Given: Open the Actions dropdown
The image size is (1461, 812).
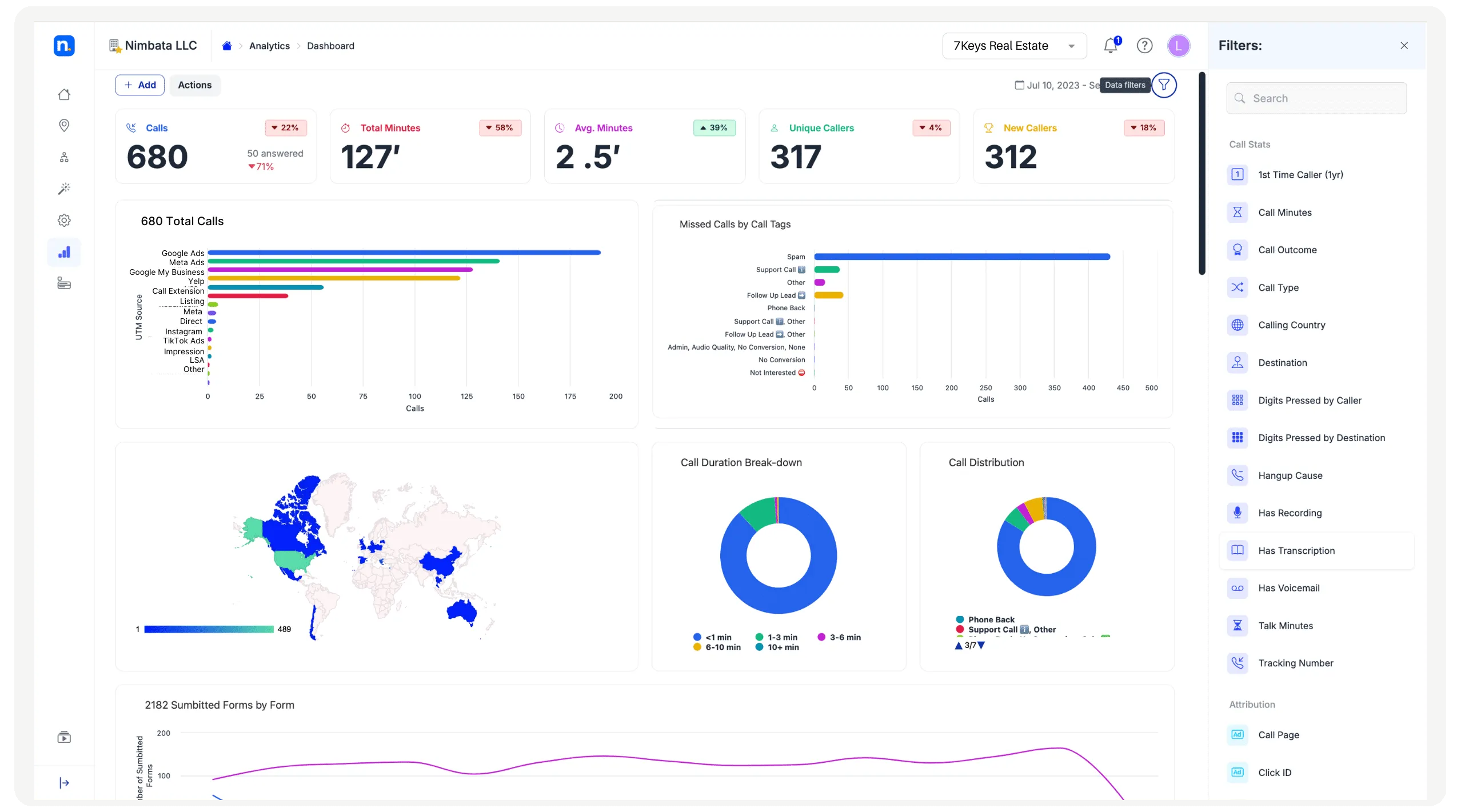Looking at the screenshot, I should click(x=195, y=85).
